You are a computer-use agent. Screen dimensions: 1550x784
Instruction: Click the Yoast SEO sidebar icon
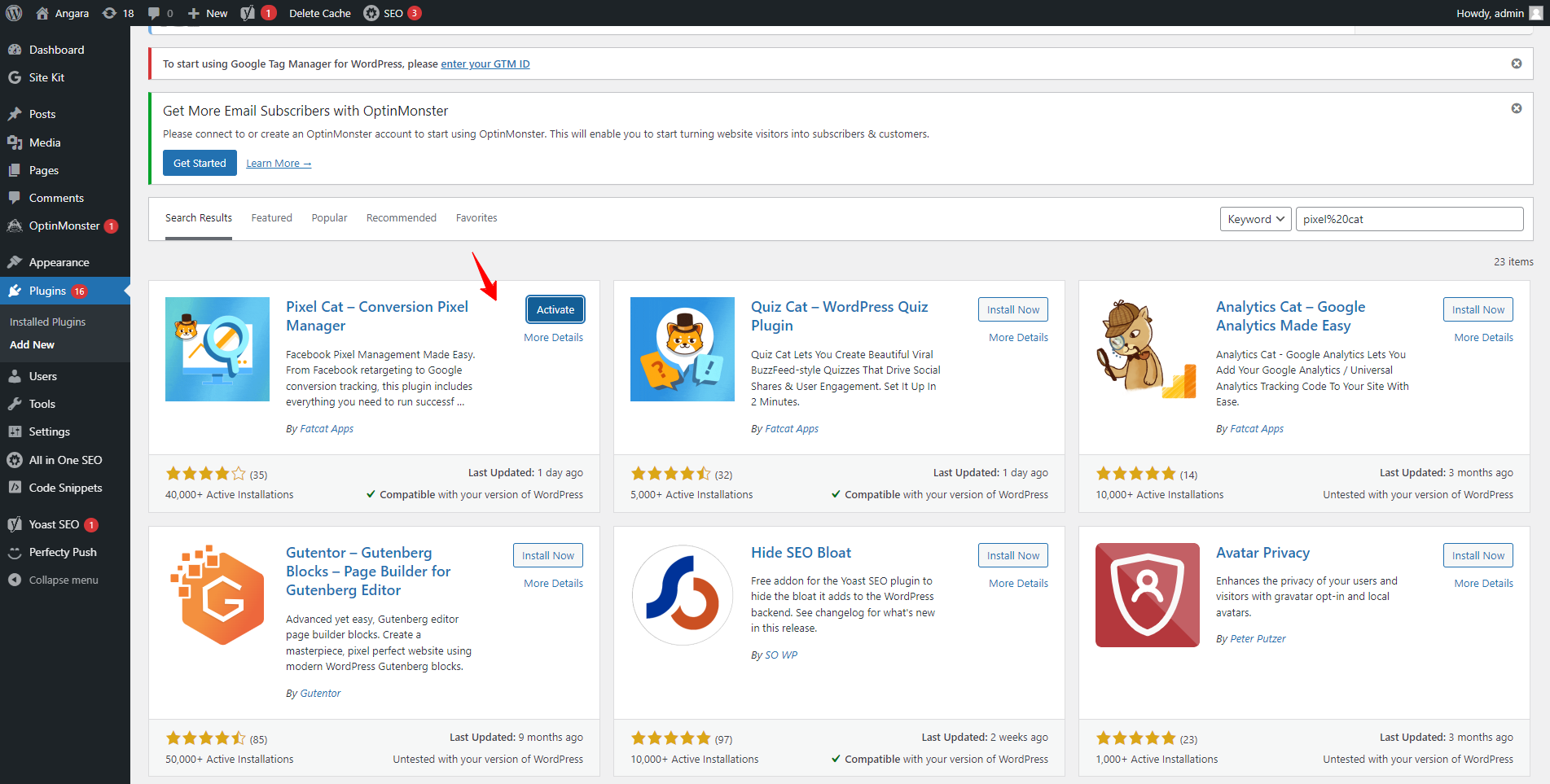coord(15,524)
